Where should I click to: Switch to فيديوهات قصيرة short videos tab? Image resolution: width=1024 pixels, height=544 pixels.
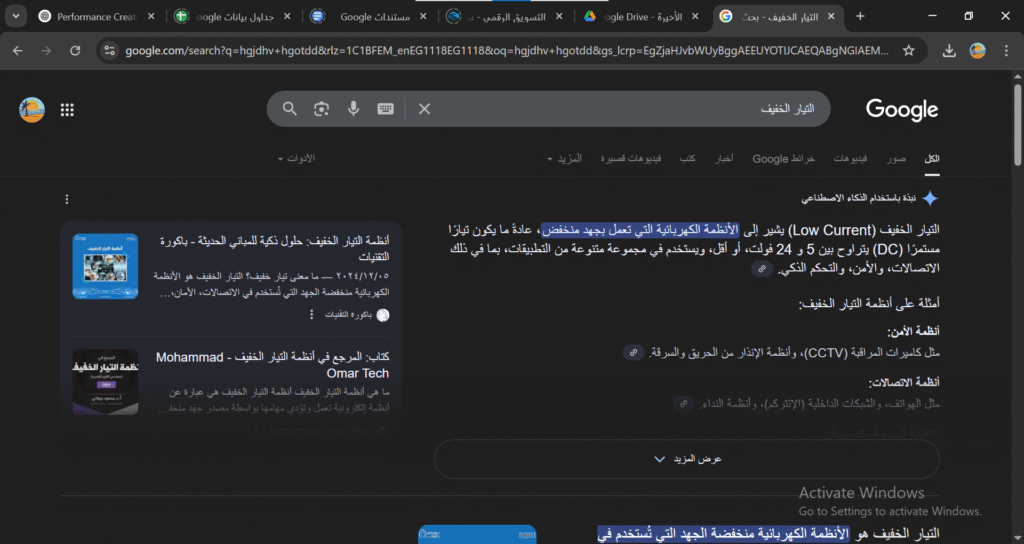tap(631, 159)
